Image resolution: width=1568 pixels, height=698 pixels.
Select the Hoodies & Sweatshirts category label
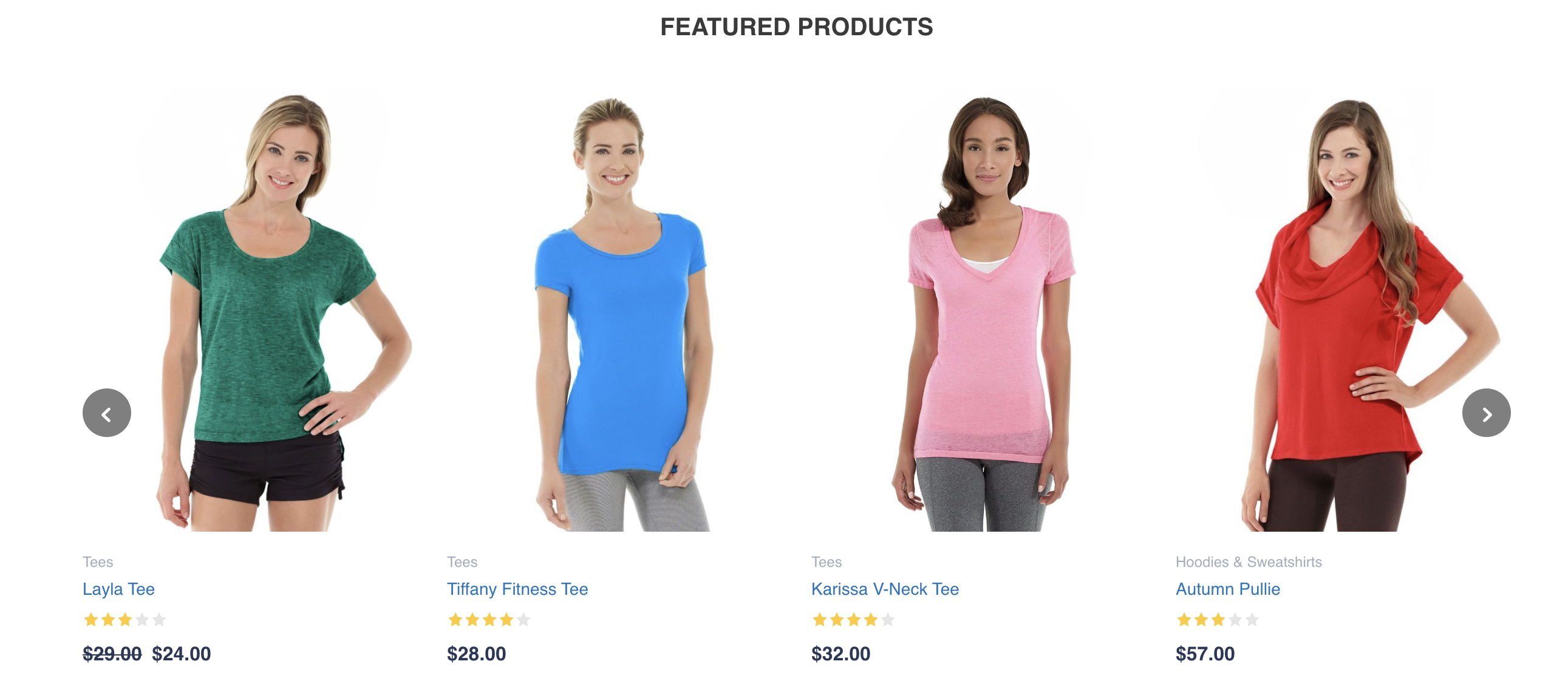(x=1249, y=561)
